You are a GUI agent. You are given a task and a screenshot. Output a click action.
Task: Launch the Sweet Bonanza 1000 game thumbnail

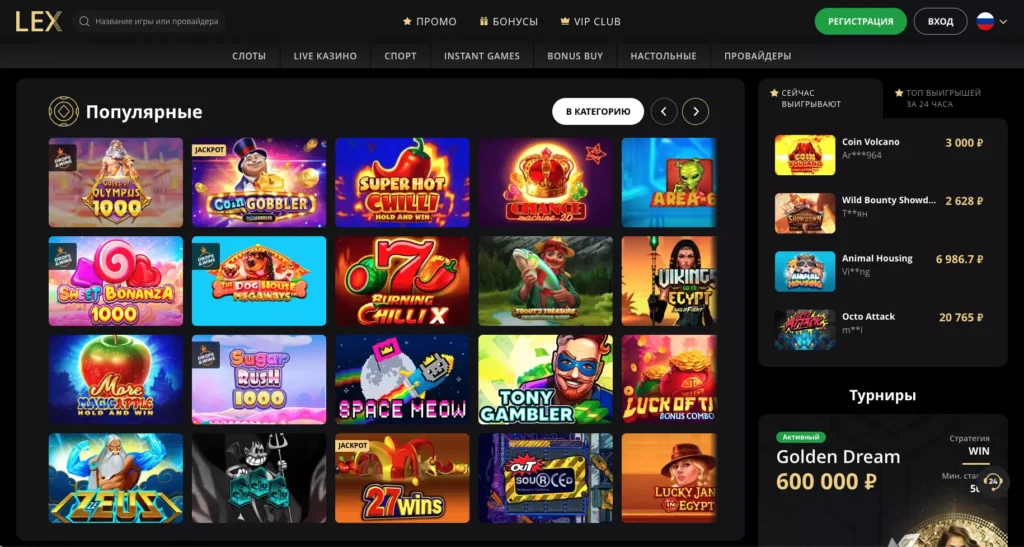point(116,281)
